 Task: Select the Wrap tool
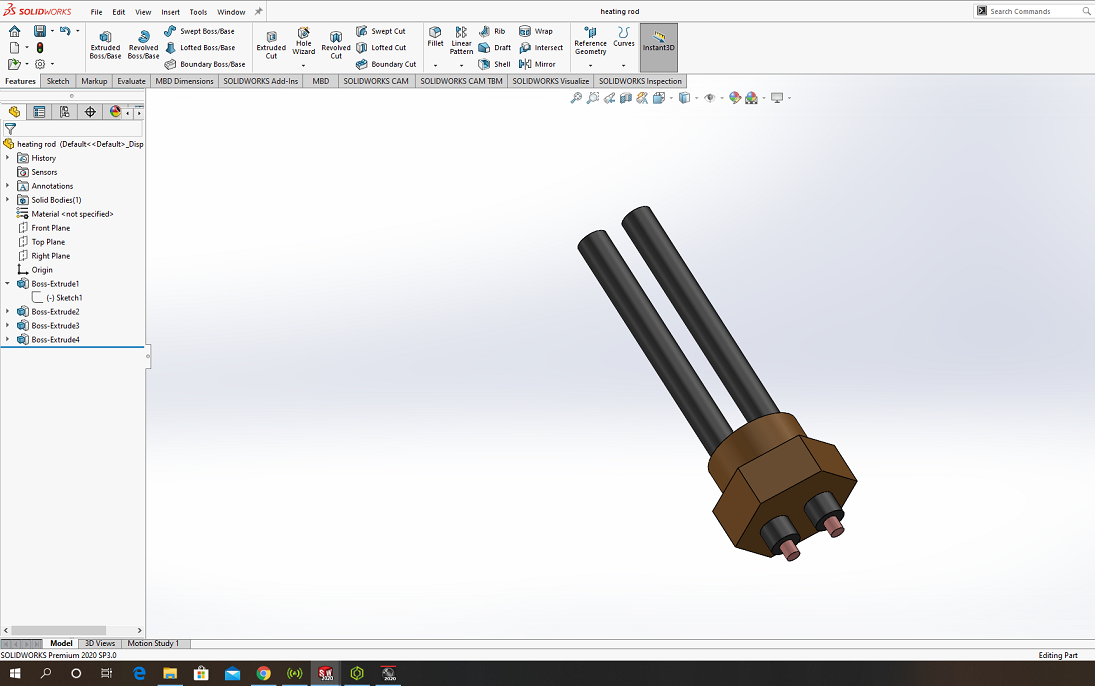pyautogui.click(x=536, y=31)
